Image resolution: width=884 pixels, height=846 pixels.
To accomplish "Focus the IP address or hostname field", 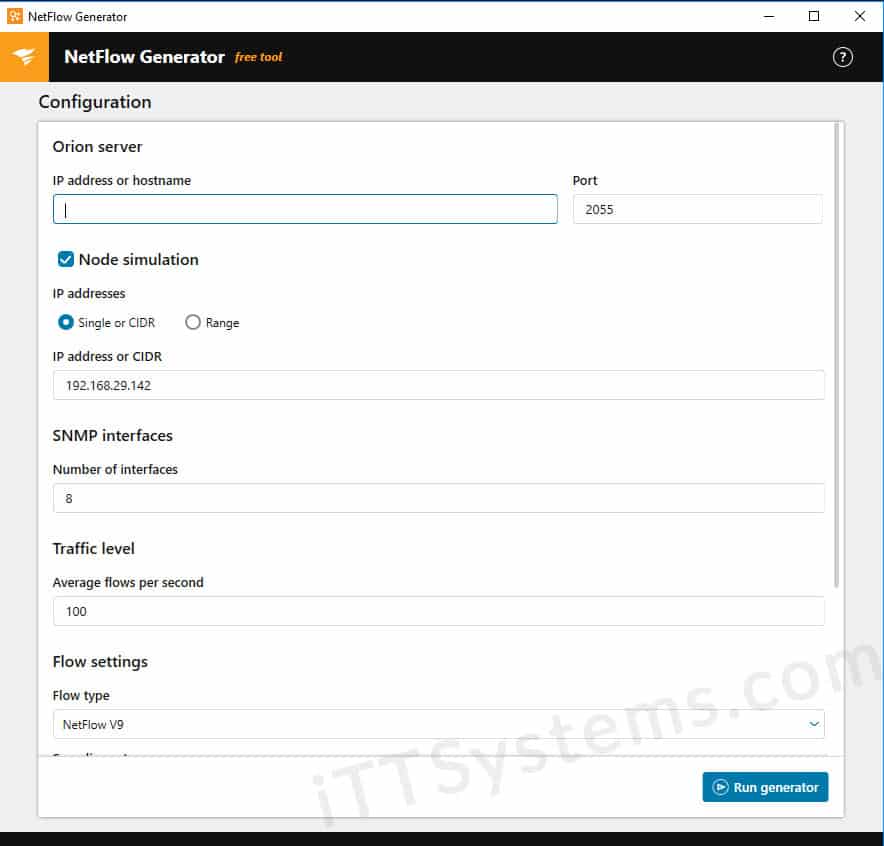I will (x=305, y=209).
